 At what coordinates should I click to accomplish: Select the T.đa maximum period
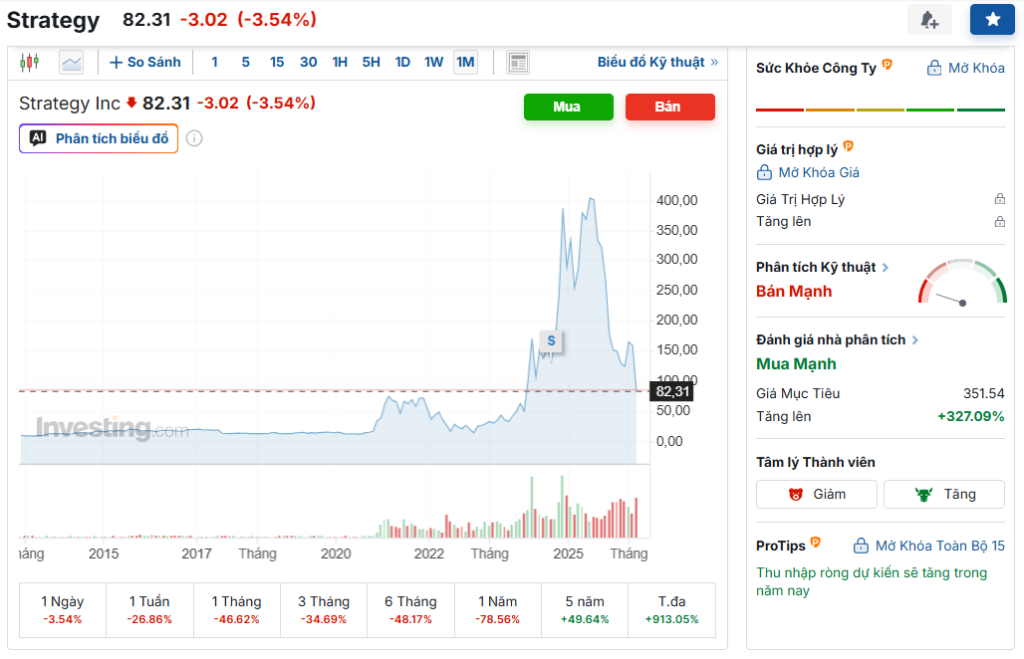point(672,609)
